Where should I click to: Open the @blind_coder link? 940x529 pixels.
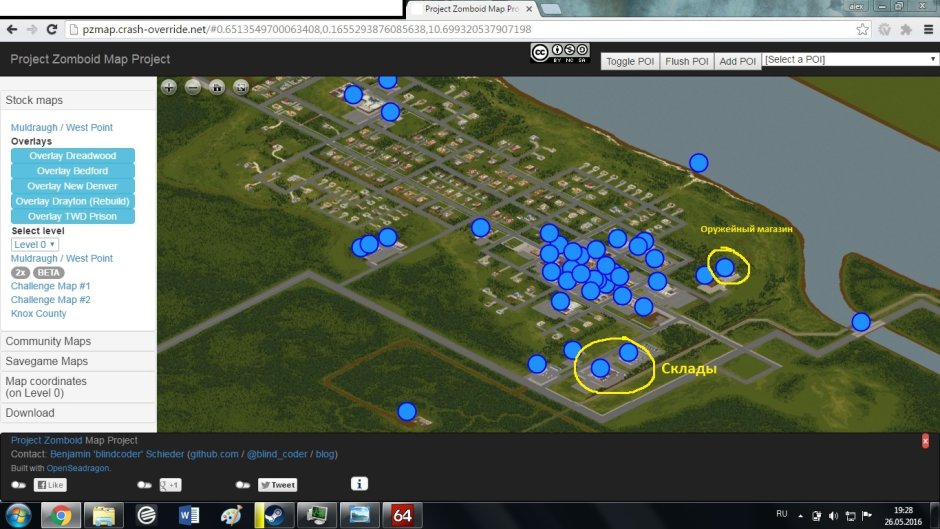[277, 454]
